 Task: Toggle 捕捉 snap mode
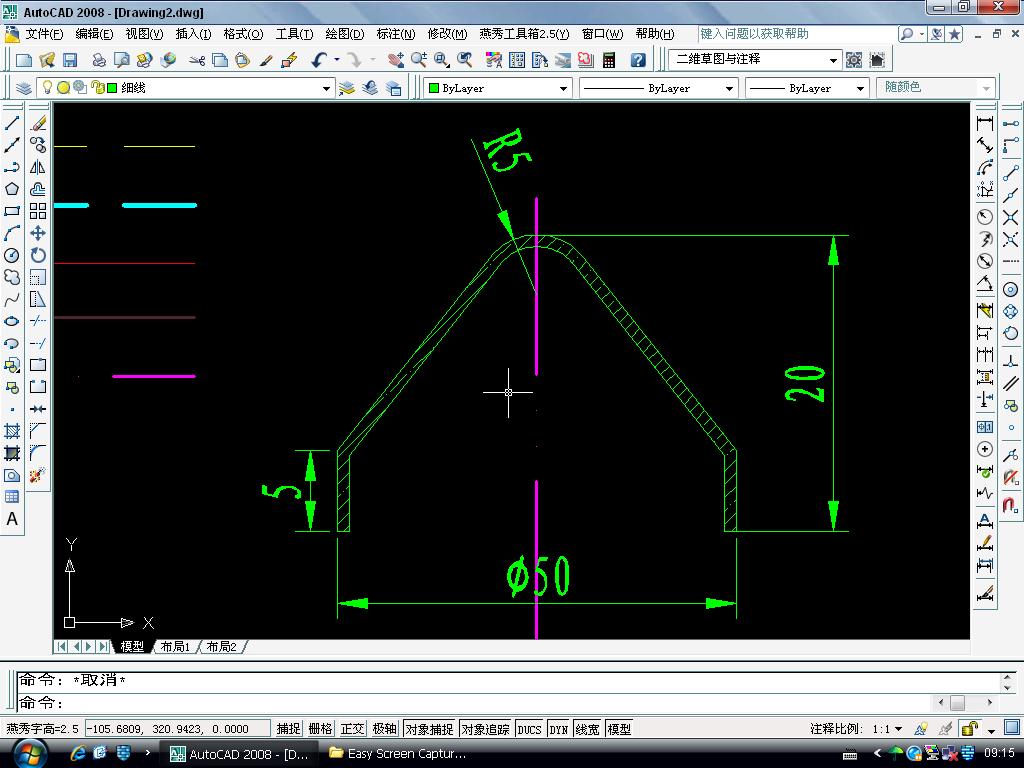coord(288,729)
